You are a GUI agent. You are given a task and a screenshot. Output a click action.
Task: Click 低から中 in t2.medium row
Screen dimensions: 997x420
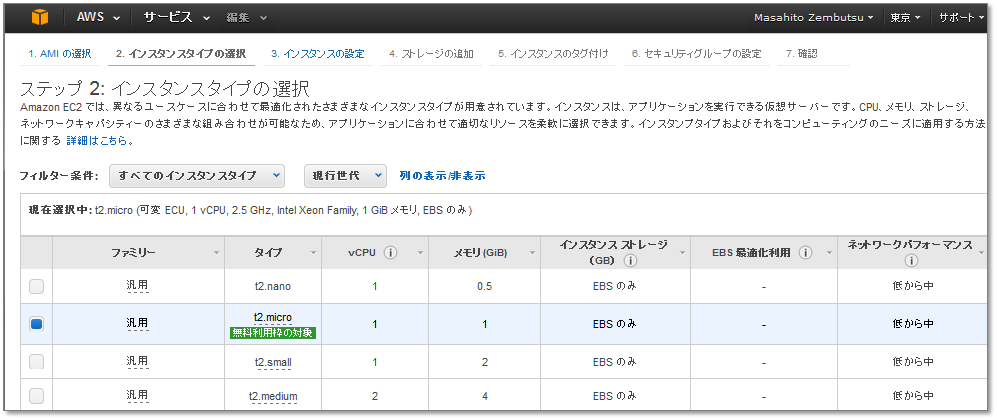coord(912,396)
